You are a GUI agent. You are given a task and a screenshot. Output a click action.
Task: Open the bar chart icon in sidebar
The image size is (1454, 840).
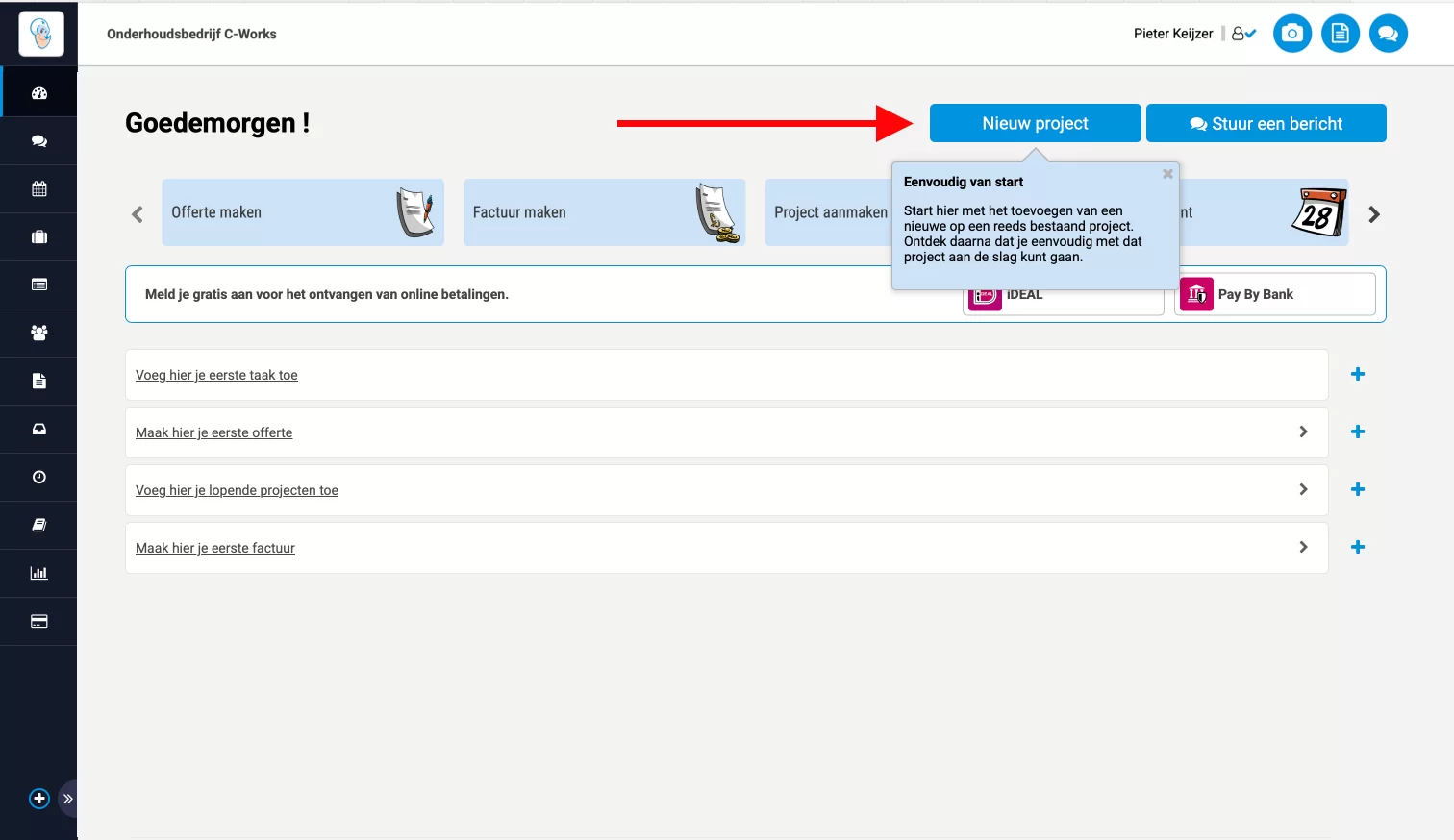[x=39, y=574]
